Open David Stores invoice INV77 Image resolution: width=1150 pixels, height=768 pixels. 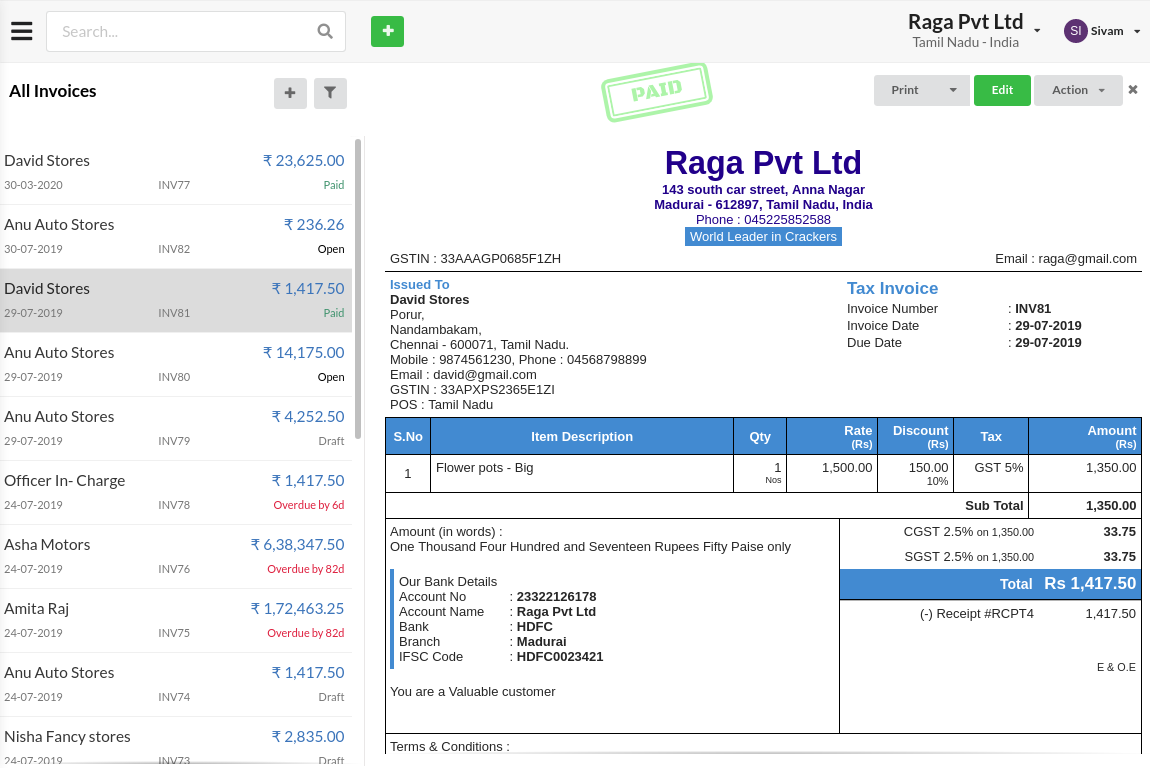(174, 172)
